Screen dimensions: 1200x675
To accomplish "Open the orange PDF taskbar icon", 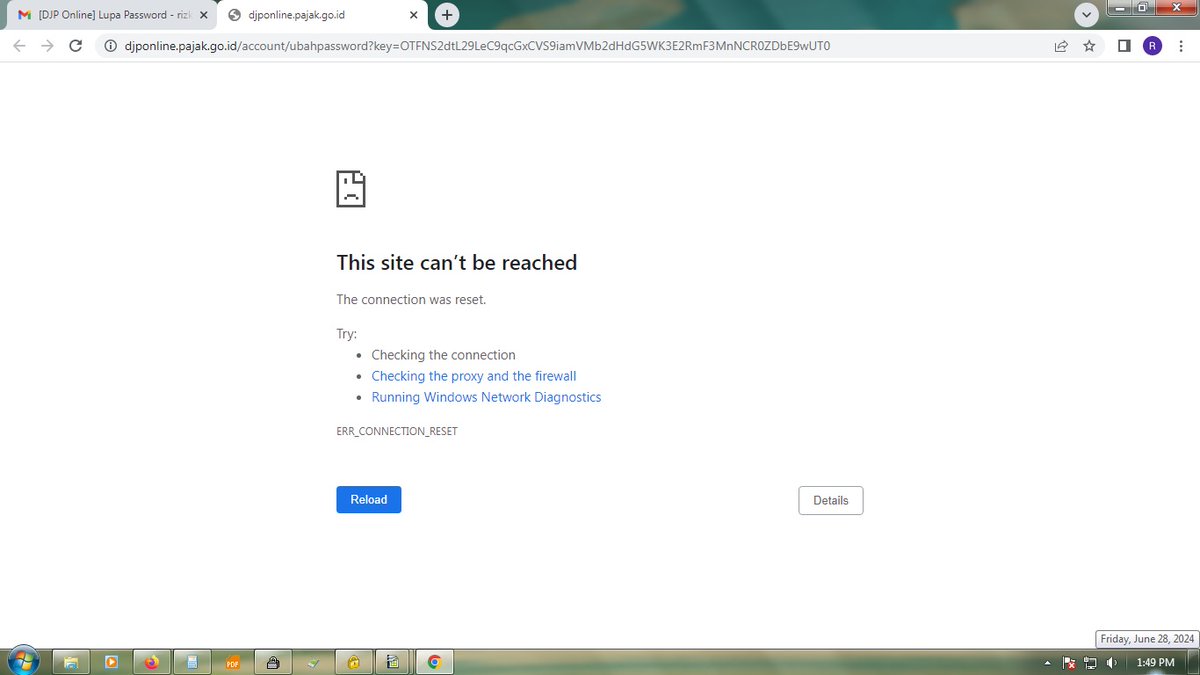I will tap(232, 662).
